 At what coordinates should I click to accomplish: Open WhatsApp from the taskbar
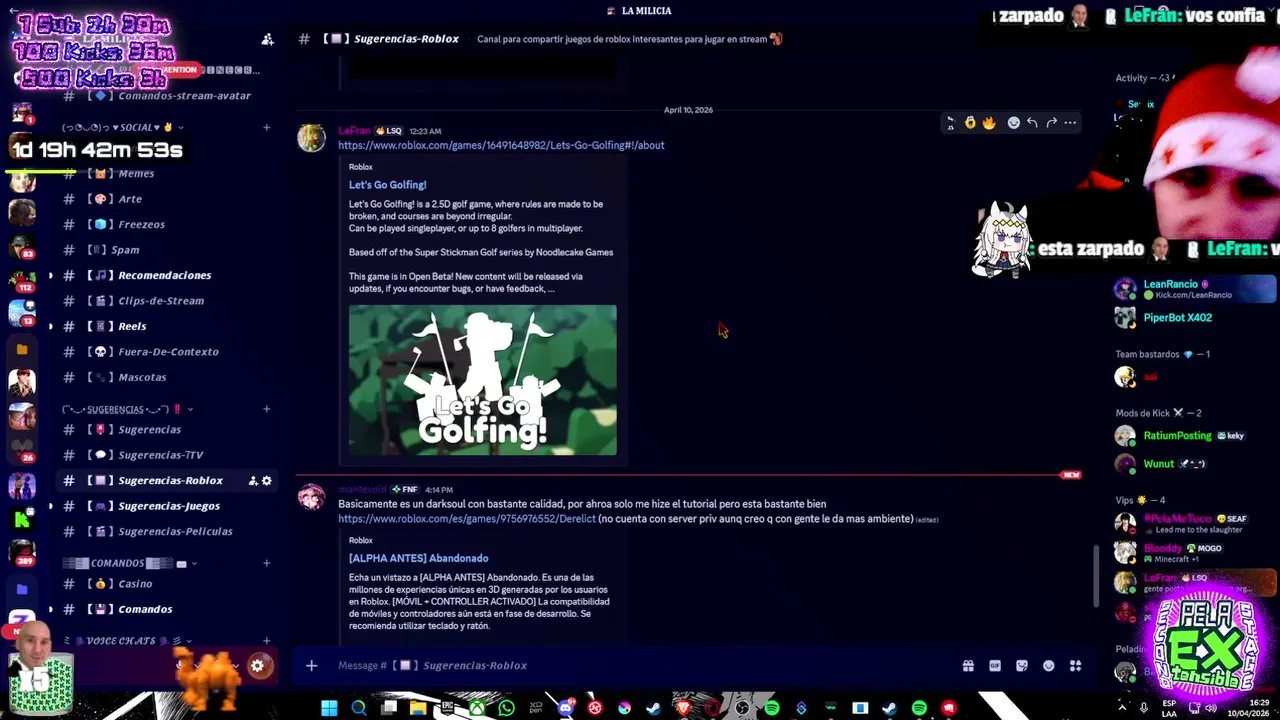coord(507,709)
